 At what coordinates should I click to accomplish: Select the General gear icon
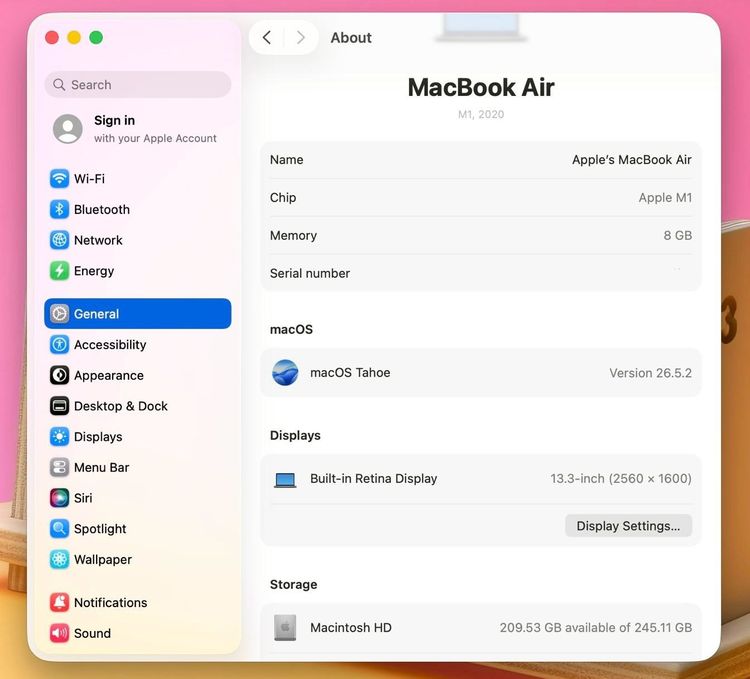[x=59, y=314]
